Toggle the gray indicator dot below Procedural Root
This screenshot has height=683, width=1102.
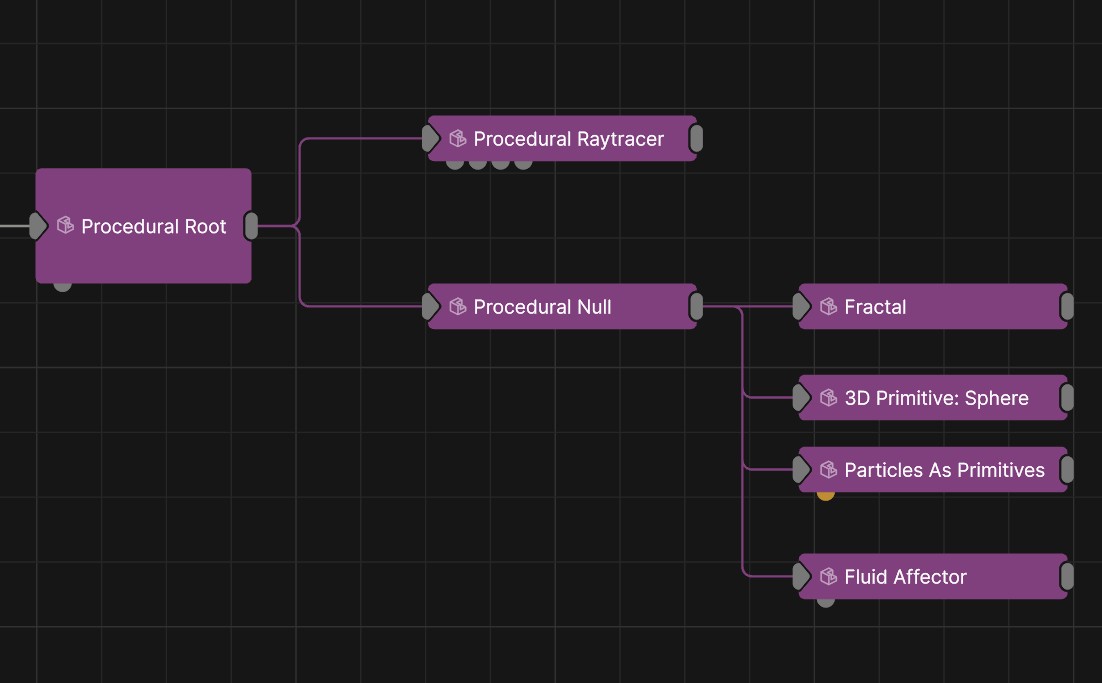[x=62, y=283]
